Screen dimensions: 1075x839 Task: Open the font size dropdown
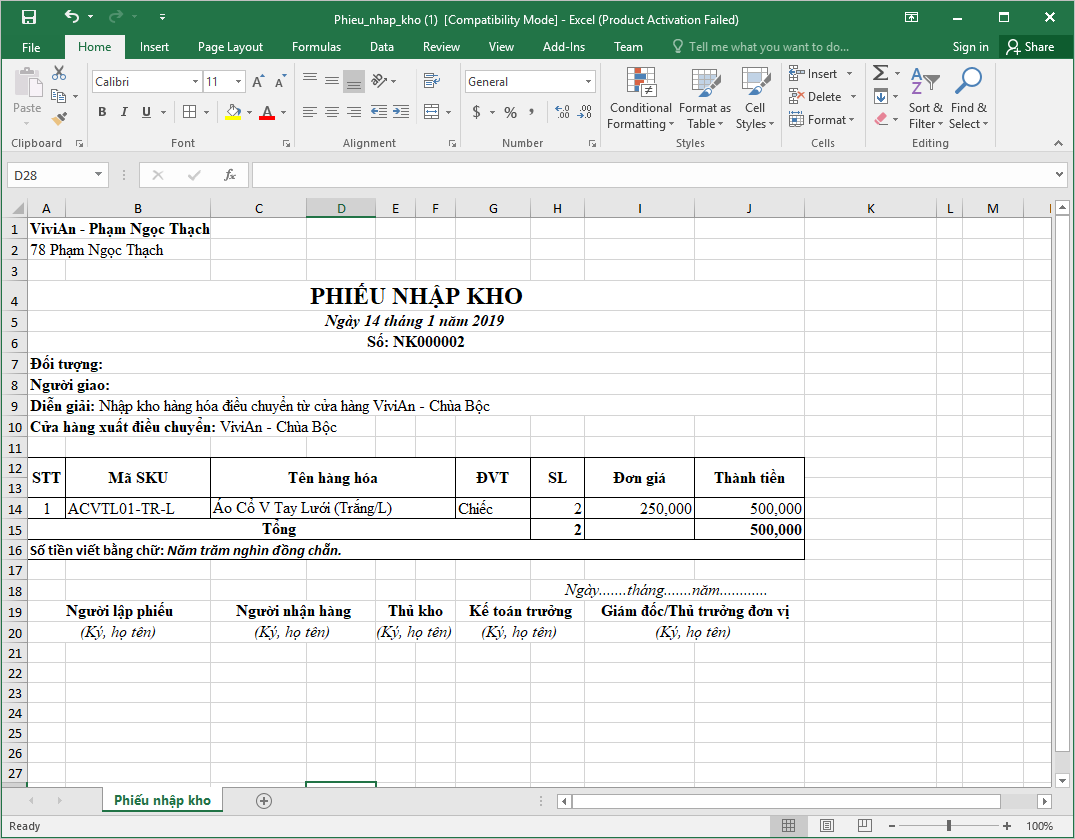pos(238,82)
